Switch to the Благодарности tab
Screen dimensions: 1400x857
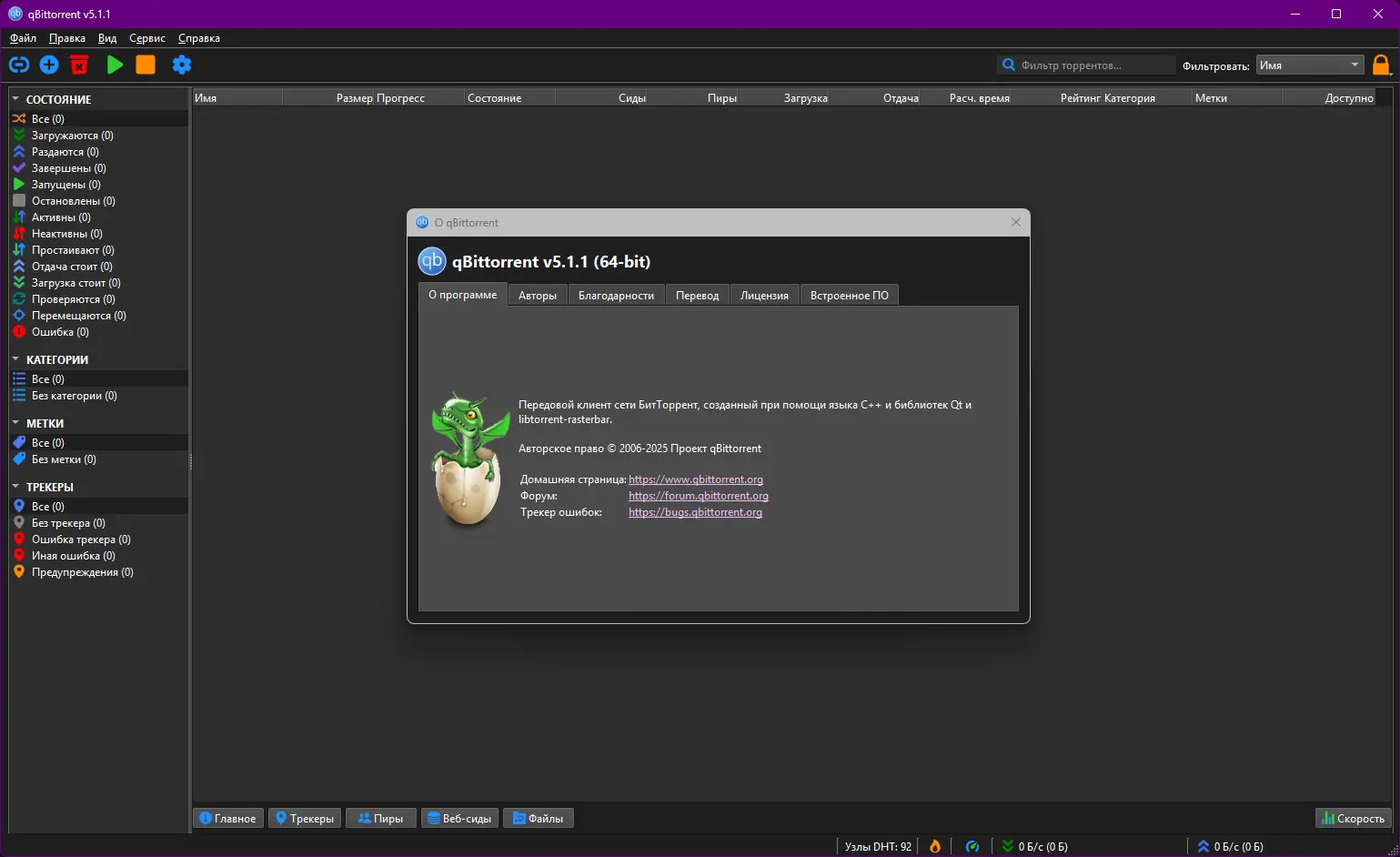click(x=616, y=296)
